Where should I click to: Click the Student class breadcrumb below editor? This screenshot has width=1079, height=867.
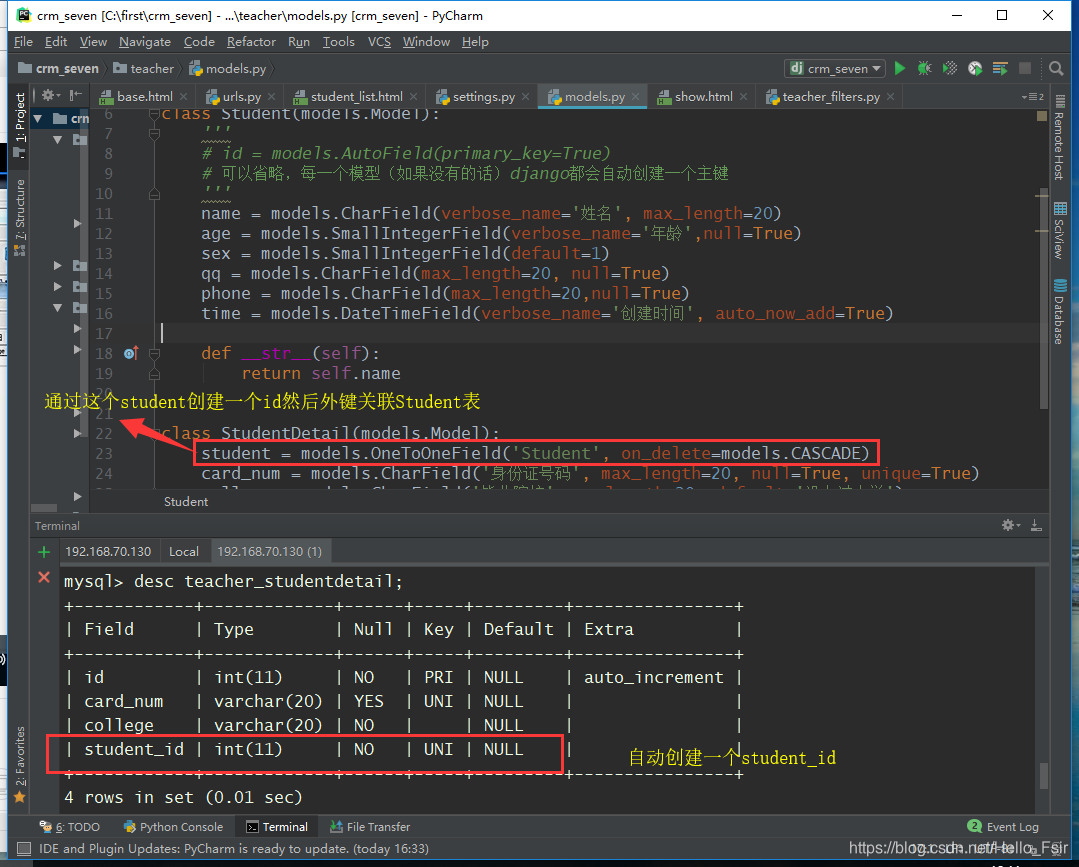186,502
